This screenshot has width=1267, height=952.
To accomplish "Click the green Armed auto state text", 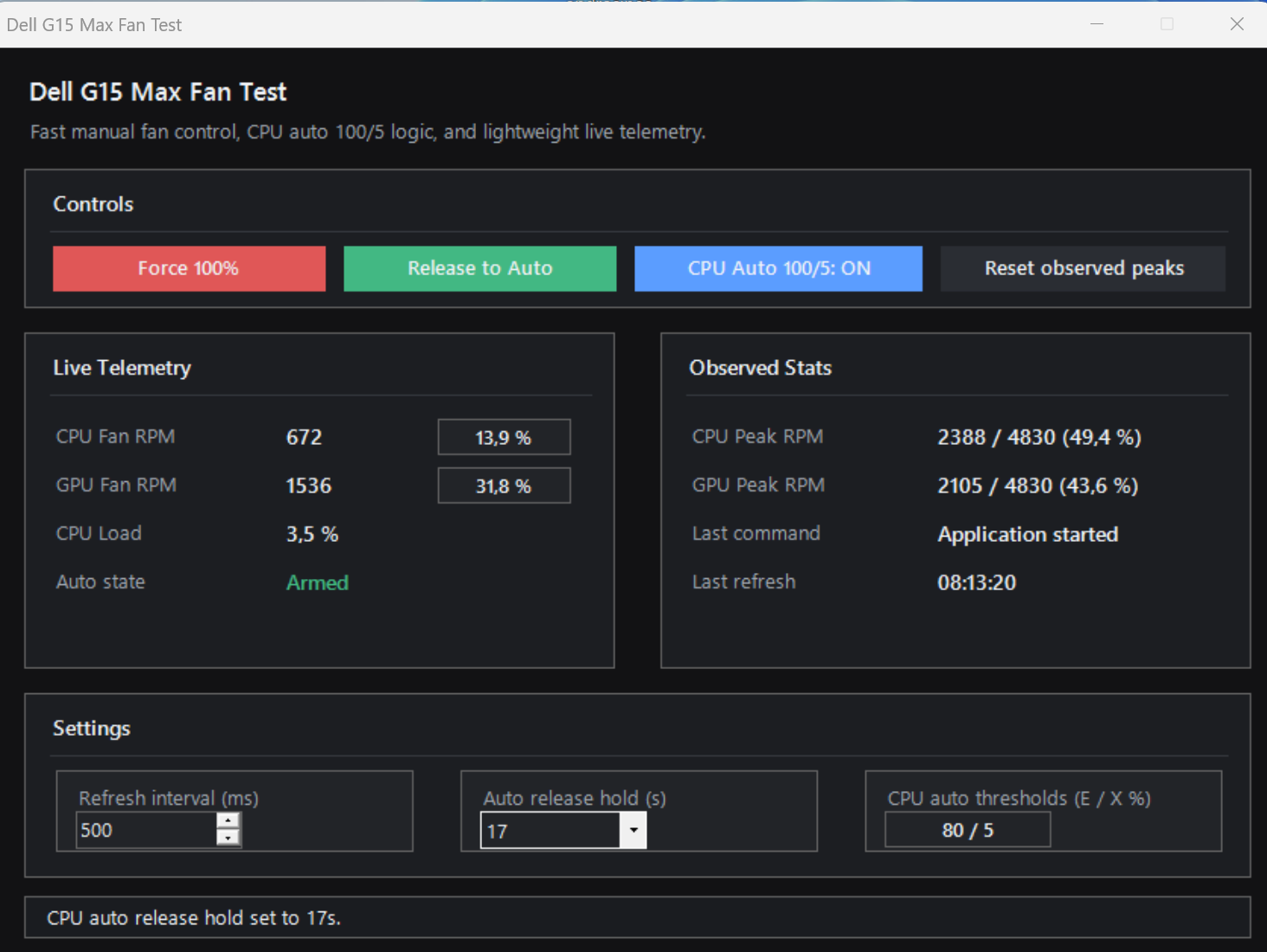I will tap(318, 582).
